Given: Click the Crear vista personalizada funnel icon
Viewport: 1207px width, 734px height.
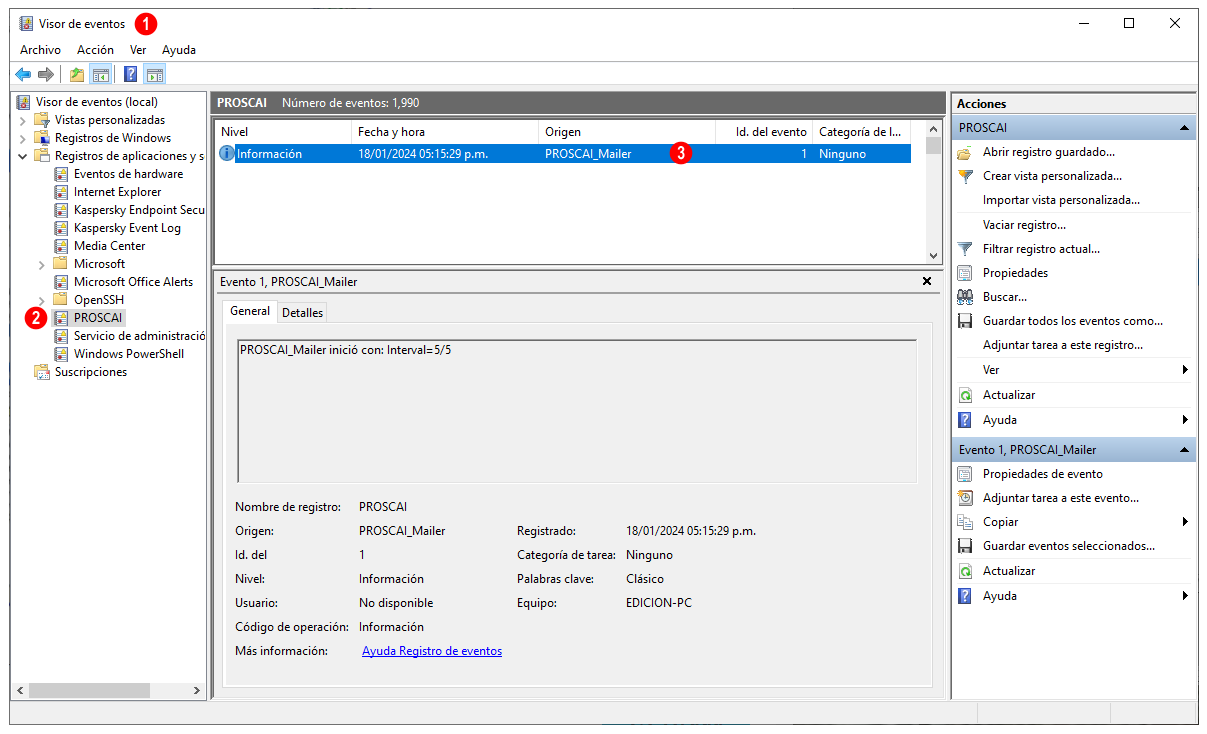Looking at the screenshot, I should coord(965,176).
